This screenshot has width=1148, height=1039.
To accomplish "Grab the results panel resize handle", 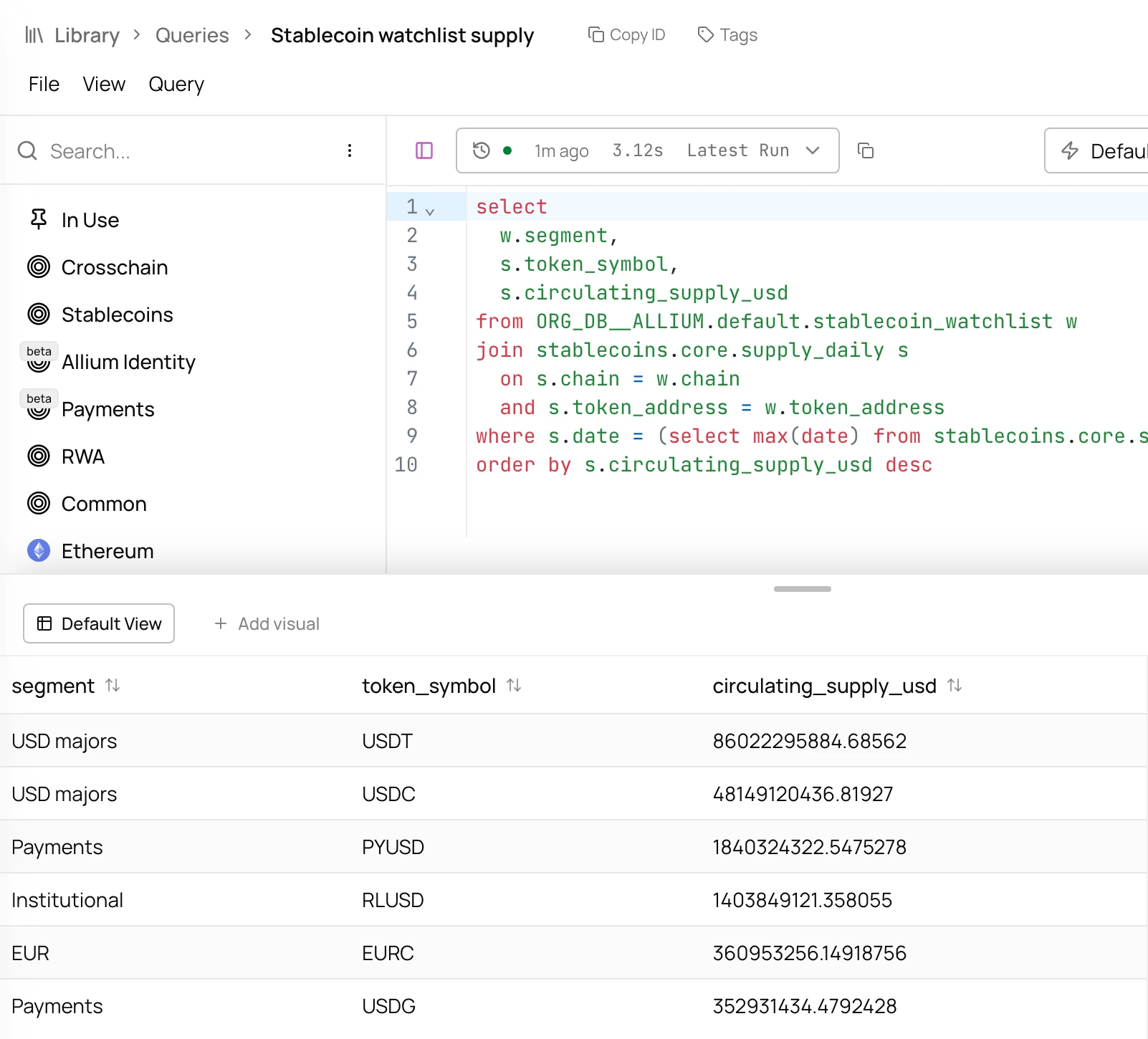I will click(x=803, y=589).
